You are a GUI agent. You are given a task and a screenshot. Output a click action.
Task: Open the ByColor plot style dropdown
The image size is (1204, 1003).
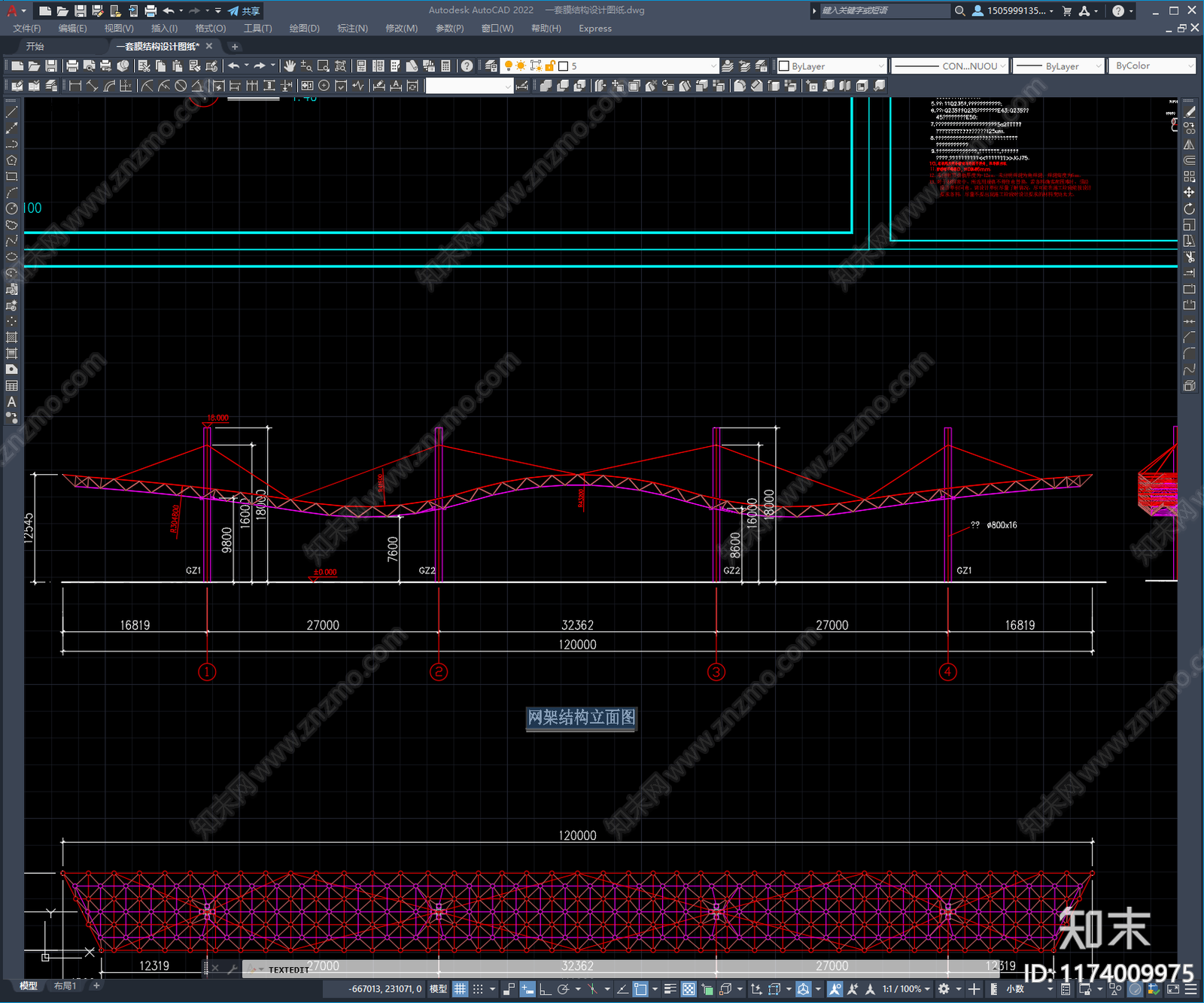(x=1153, y=66)
